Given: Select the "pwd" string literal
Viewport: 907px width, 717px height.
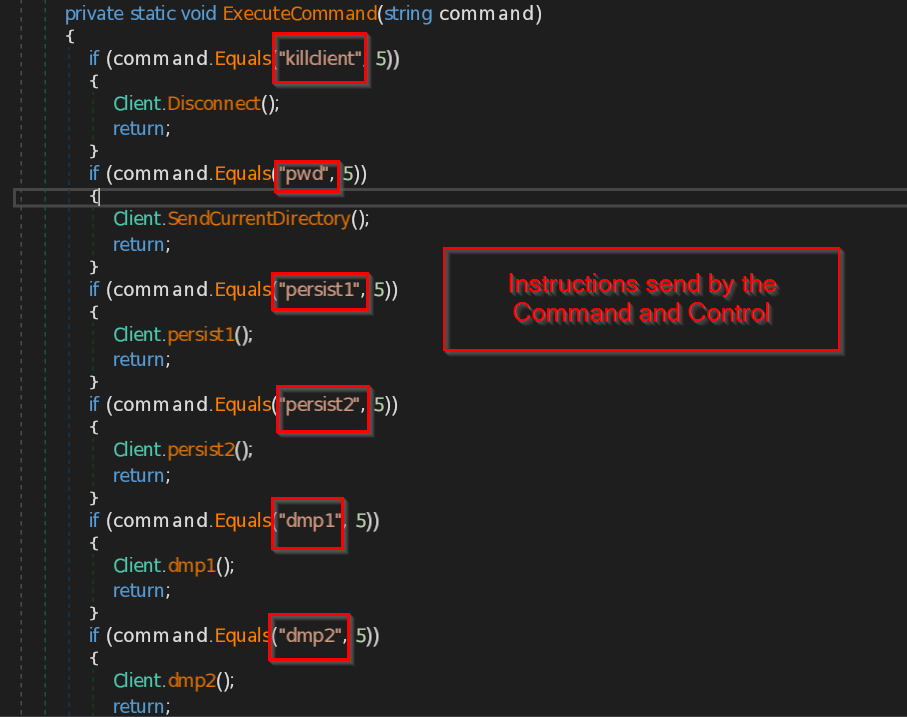Looking at the screenshot, I should (x=307, y=174).
